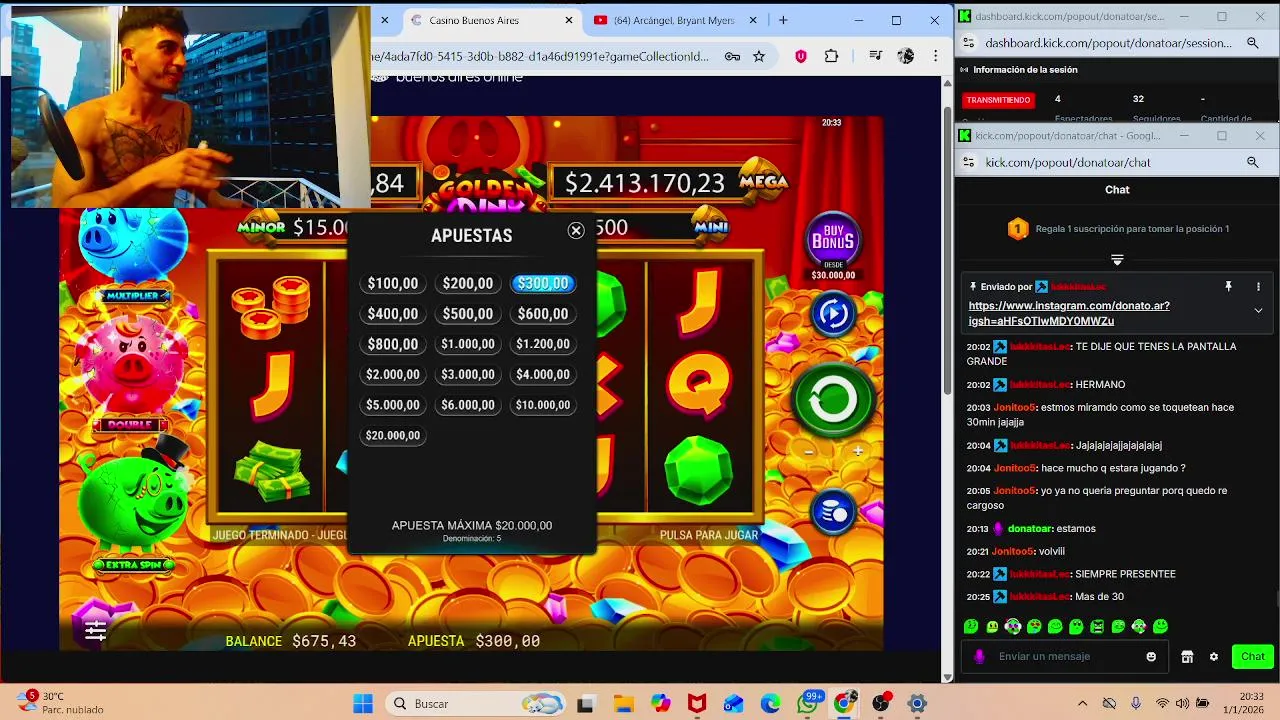Select the $200,00 bet
The width and height of the screenshot is (1280, 720).
[468, 284]
